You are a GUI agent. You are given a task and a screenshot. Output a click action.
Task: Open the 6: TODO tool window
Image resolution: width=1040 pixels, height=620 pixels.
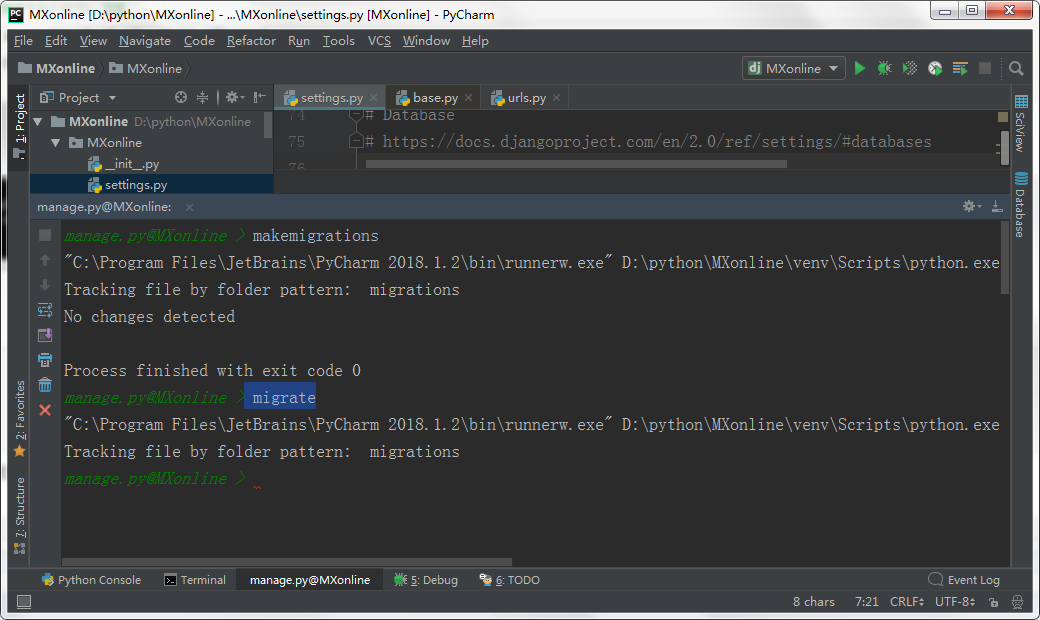coord(509,580)
